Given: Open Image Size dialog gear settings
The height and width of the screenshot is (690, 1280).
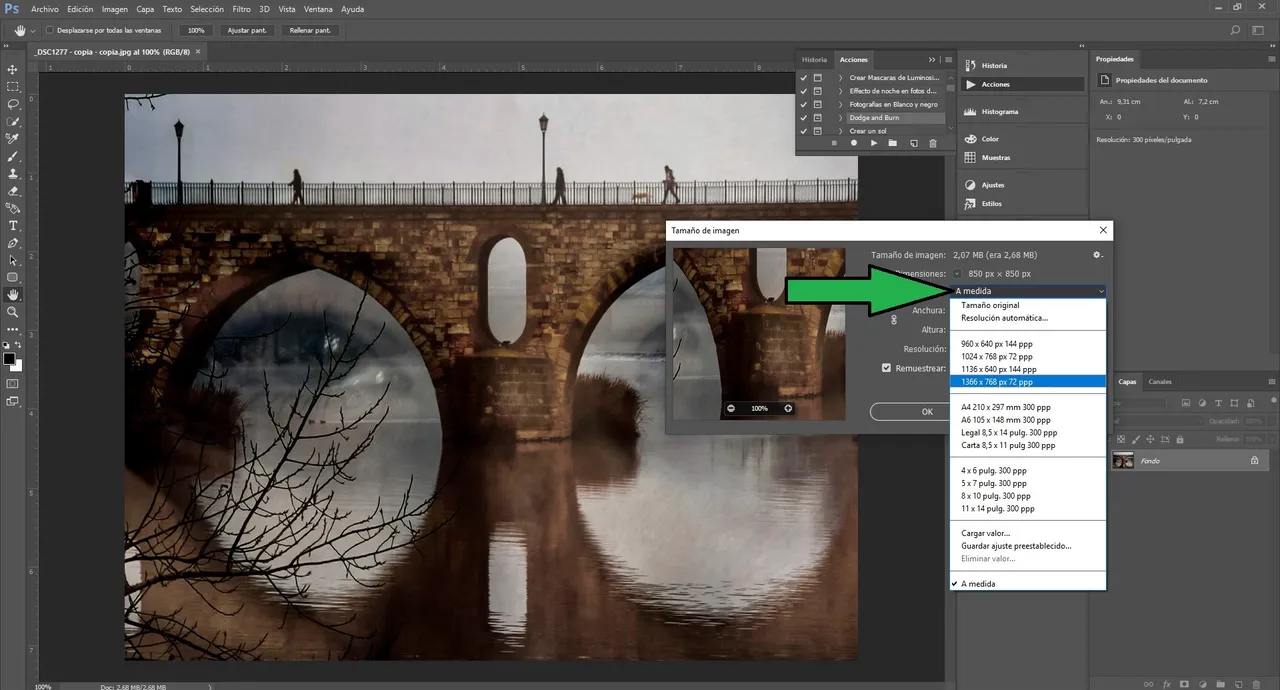Looking at the screenshot, I should 1098,255.
